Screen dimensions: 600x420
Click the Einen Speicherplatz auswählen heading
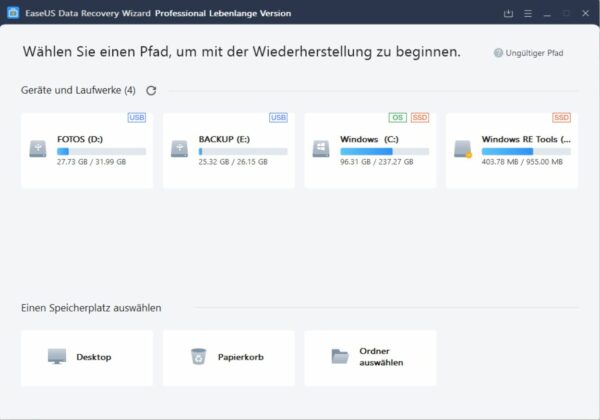pyautogui.click(x=91, y=308)
